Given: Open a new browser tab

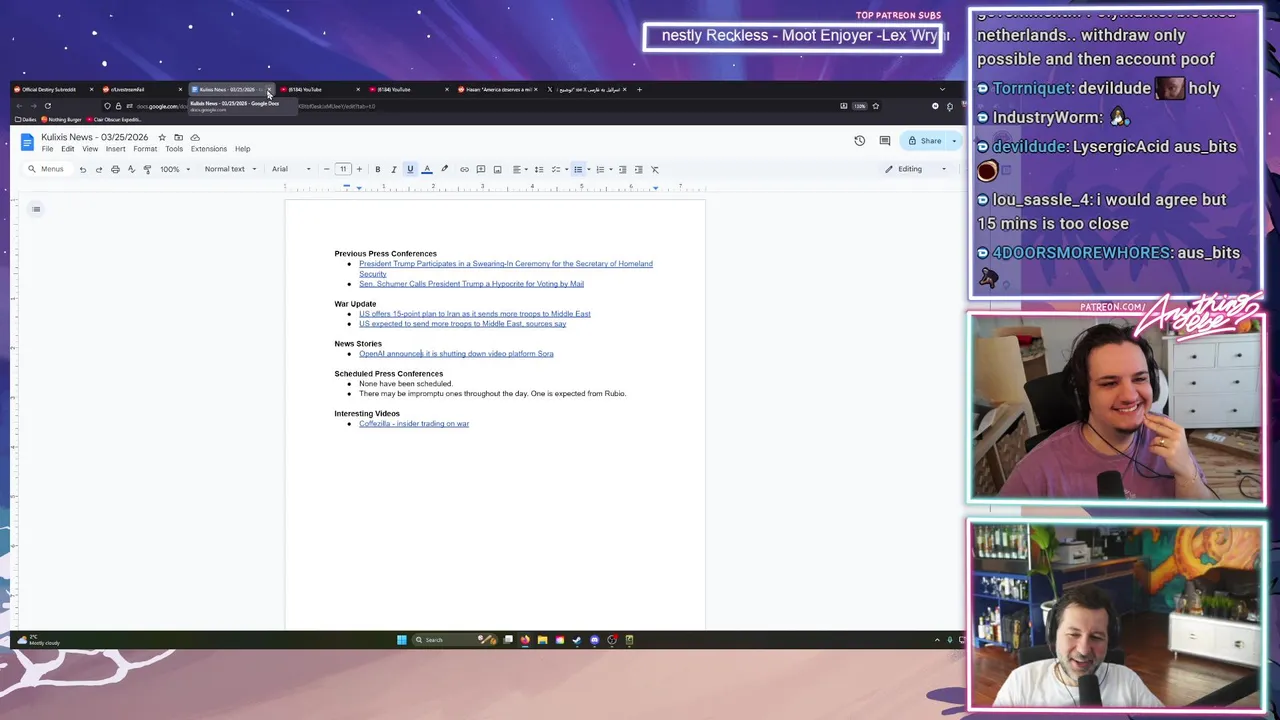Looking at the screenshot, I should (x=639, y=90).
